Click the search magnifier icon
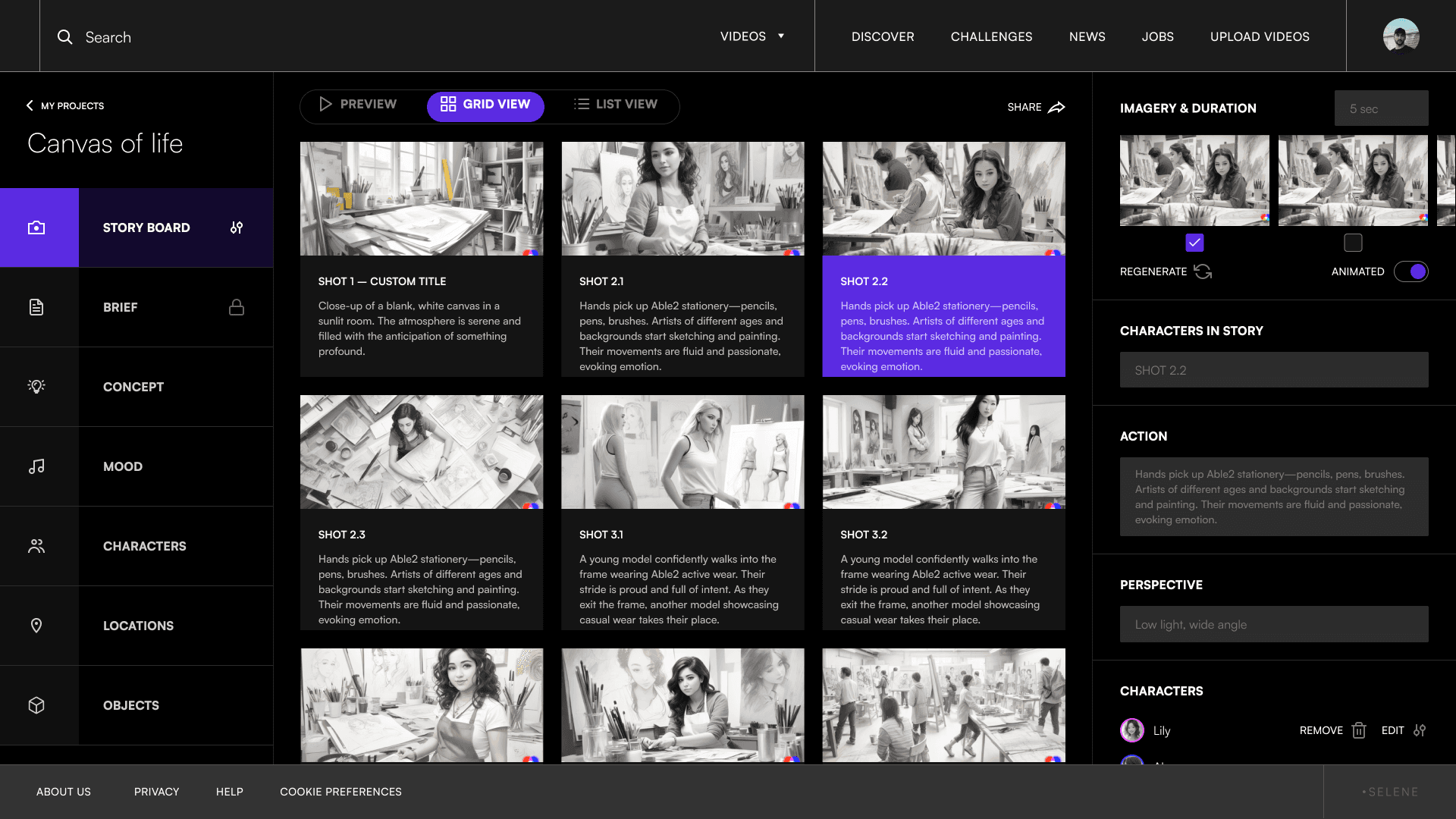1456x819 pixels. tap(65, 36)
